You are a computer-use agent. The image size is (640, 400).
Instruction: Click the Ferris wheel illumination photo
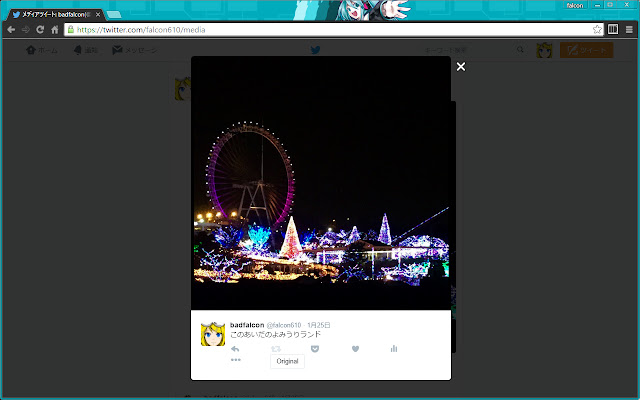click(321, 183)
